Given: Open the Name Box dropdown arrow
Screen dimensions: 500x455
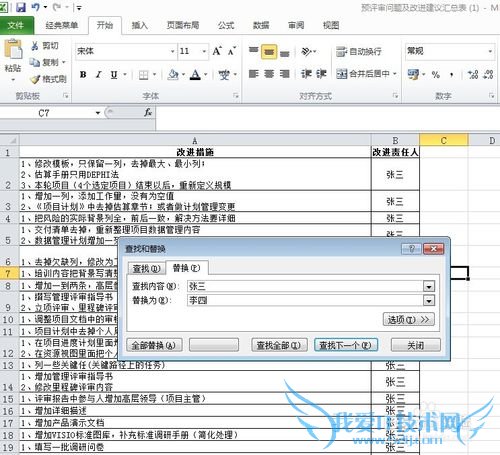Looking at the screenshot, I should (98, 113).
